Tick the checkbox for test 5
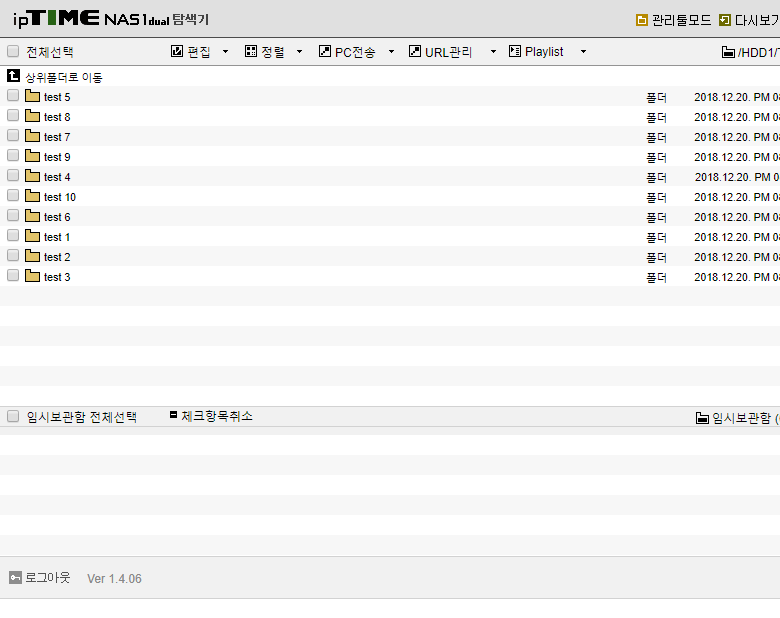 pyautogui.click(x=13, y=95)
